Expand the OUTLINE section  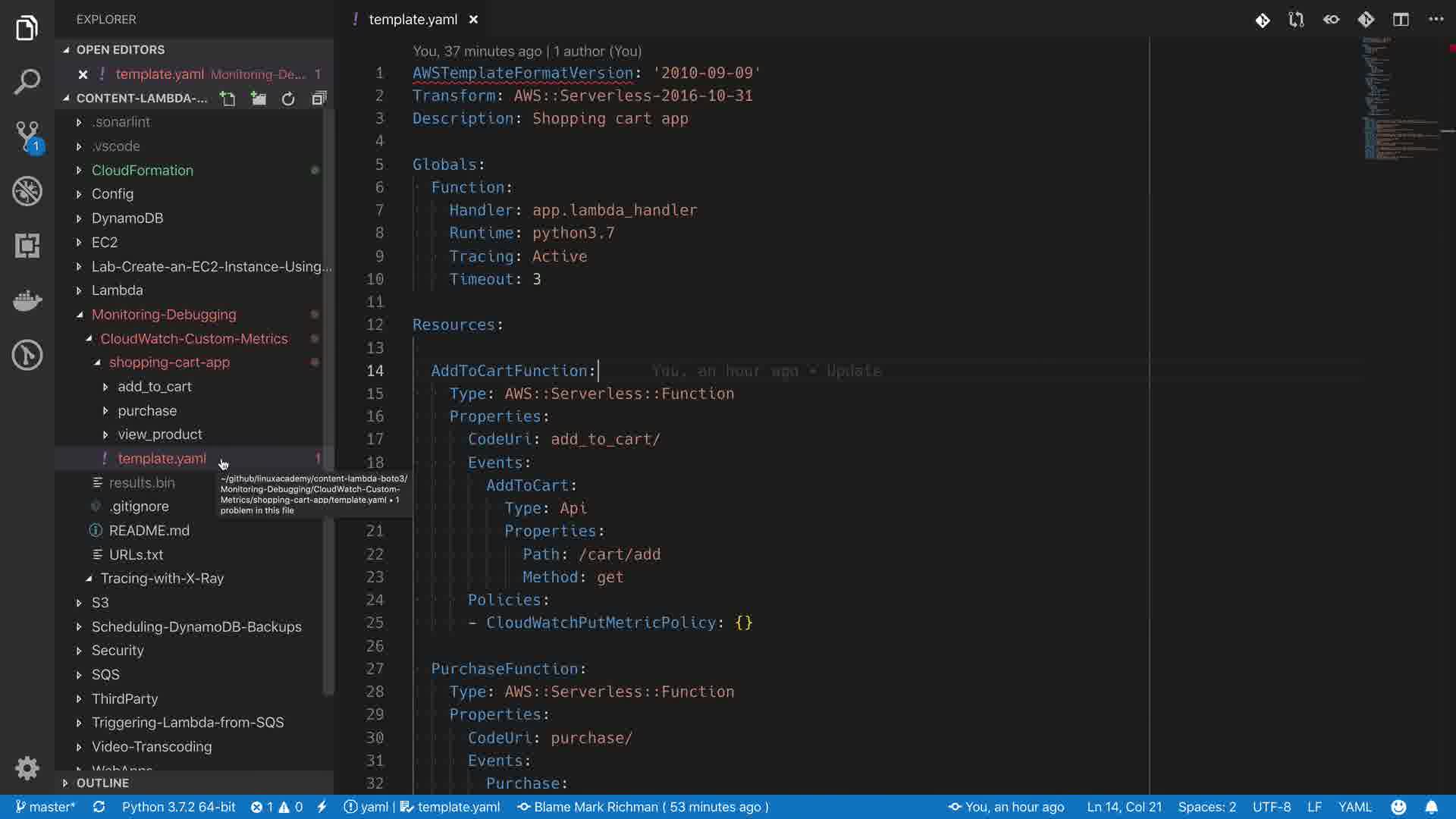(x=102, y=783)
